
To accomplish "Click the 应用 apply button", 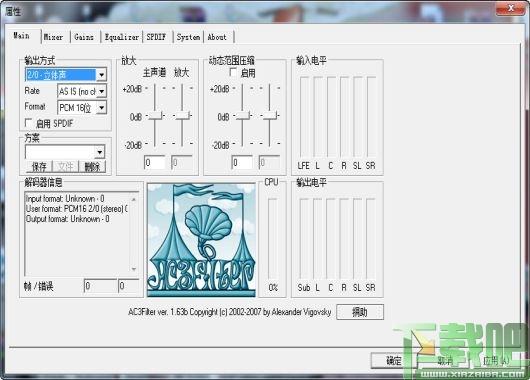I will [496, 361].
